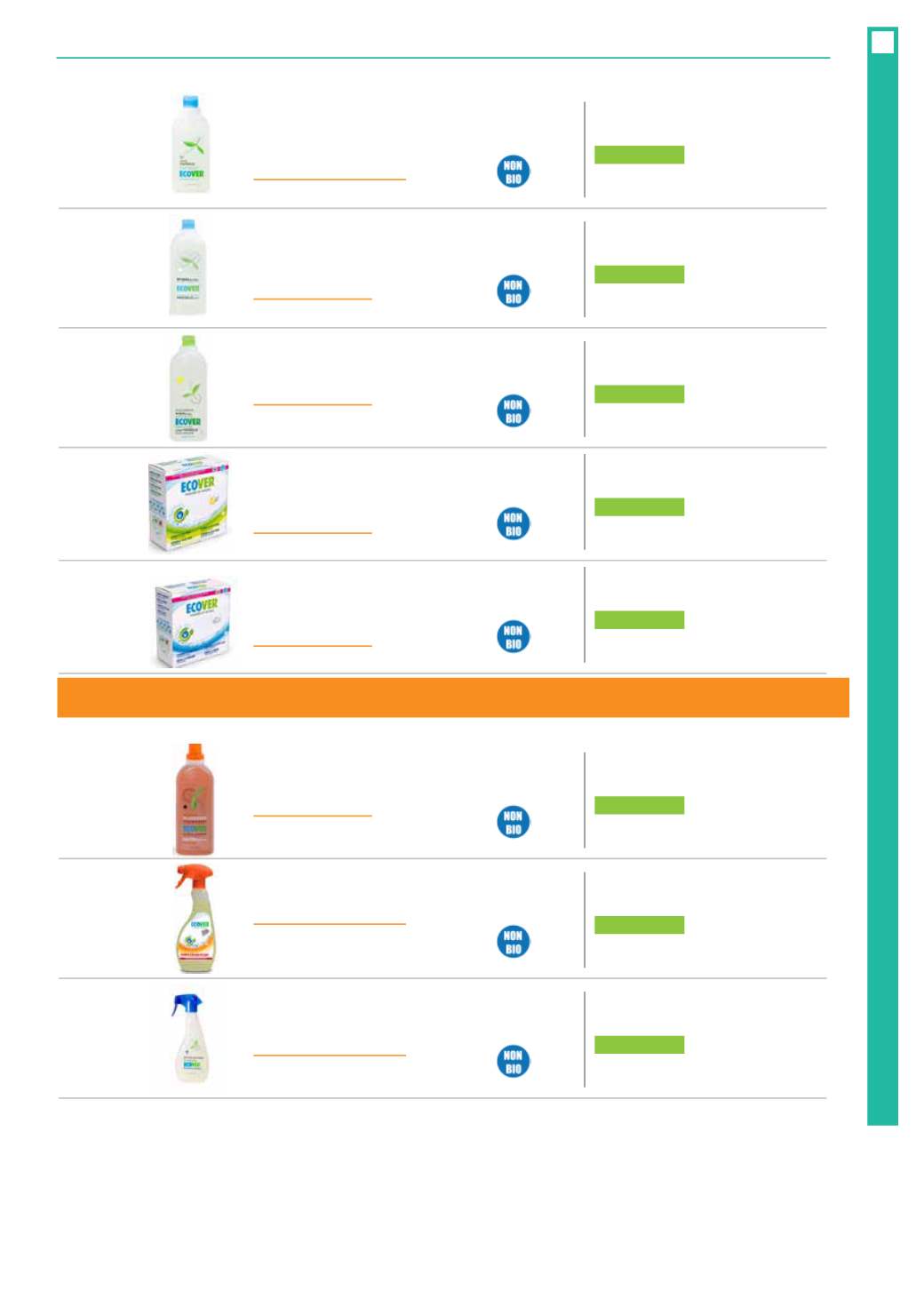
Task: Click NON BIO badge beside green Ecover box
Action: 513,523
